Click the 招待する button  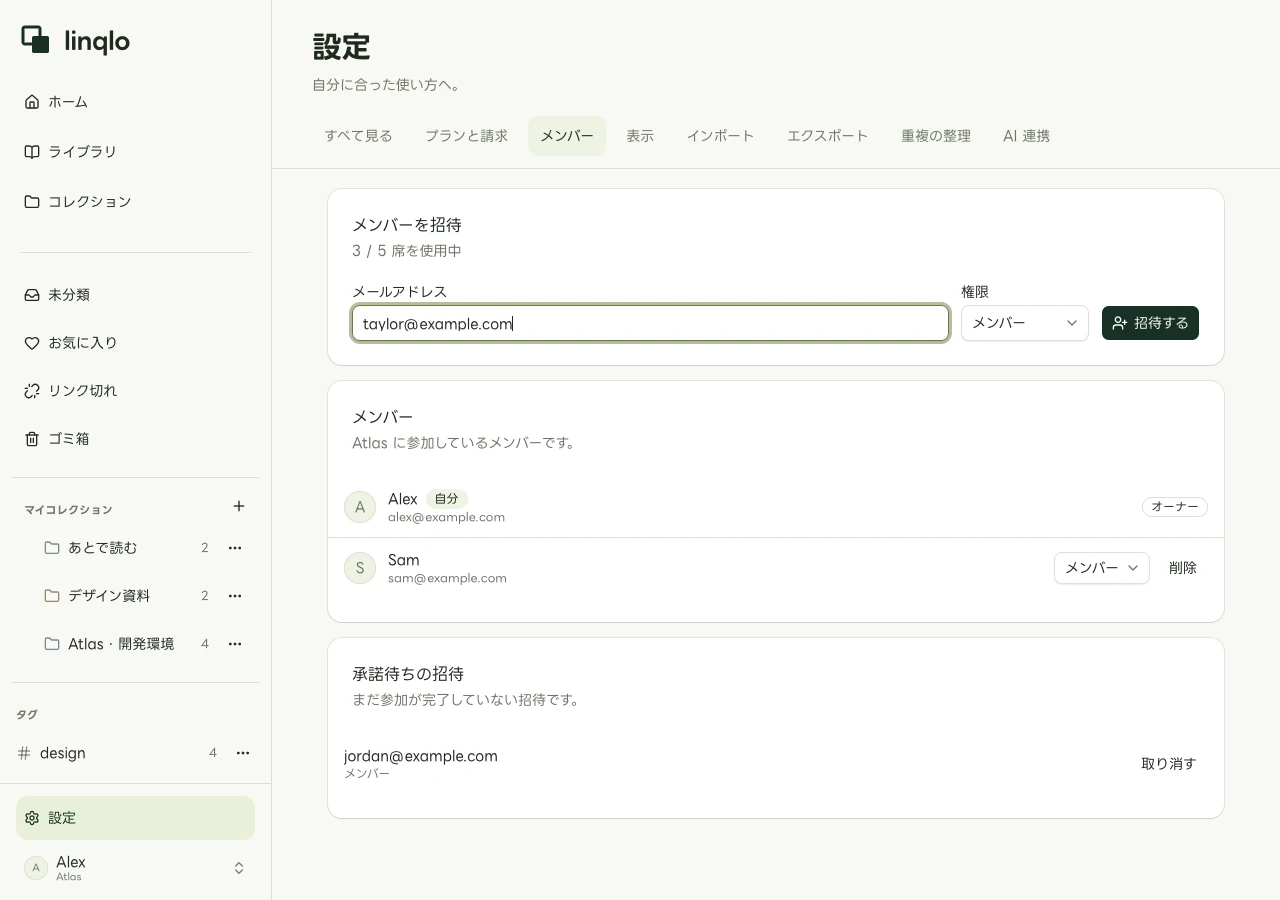(x=1150, y=323)
